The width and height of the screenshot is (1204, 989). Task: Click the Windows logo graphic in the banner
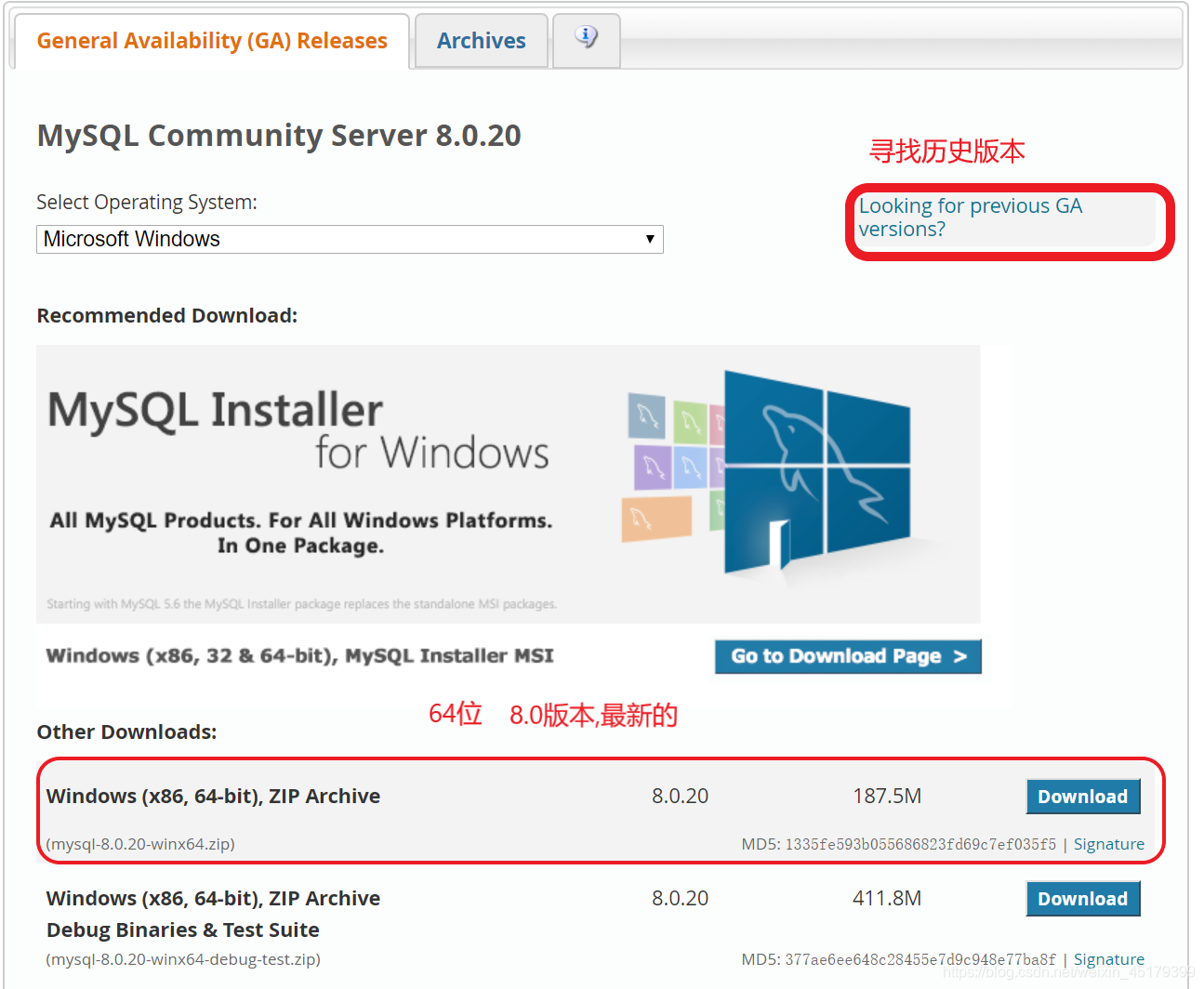pyautogui.click(x=816, y=472)
